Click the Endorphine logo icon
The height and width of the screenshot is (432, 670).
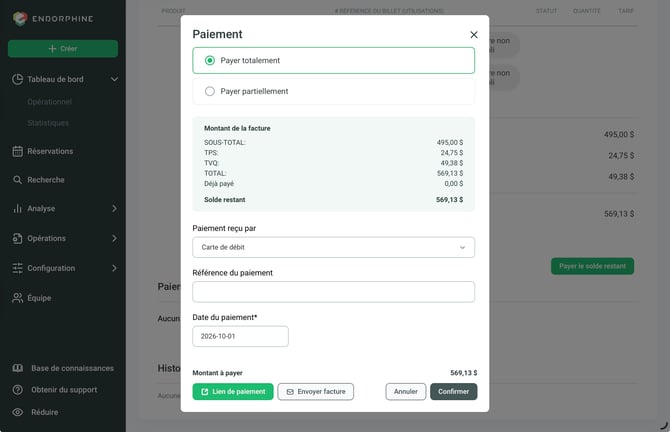click(20, 18)
